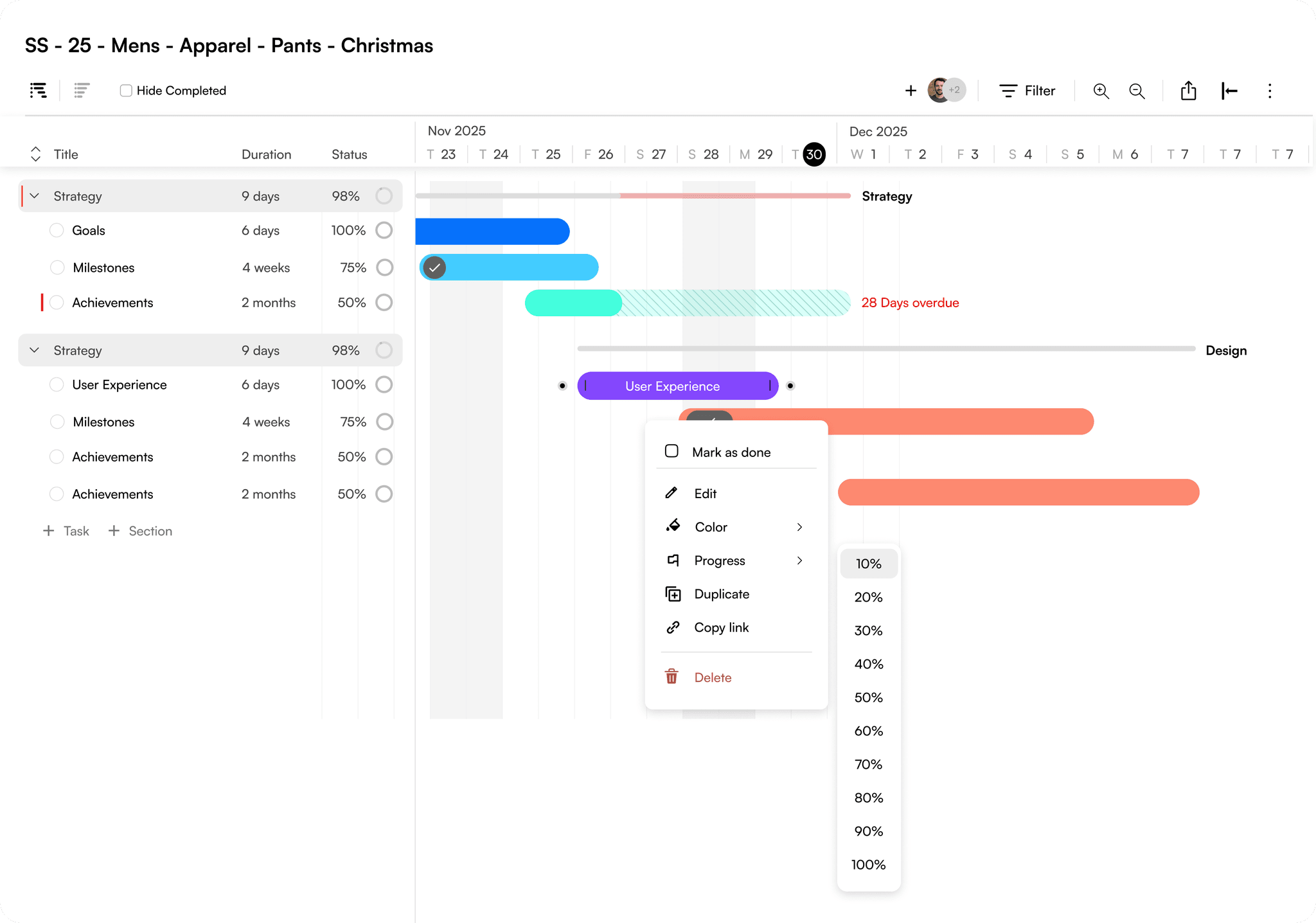Collapse the second Strategy section chevron
The image size is (1316, 923).
click(35, 350)
